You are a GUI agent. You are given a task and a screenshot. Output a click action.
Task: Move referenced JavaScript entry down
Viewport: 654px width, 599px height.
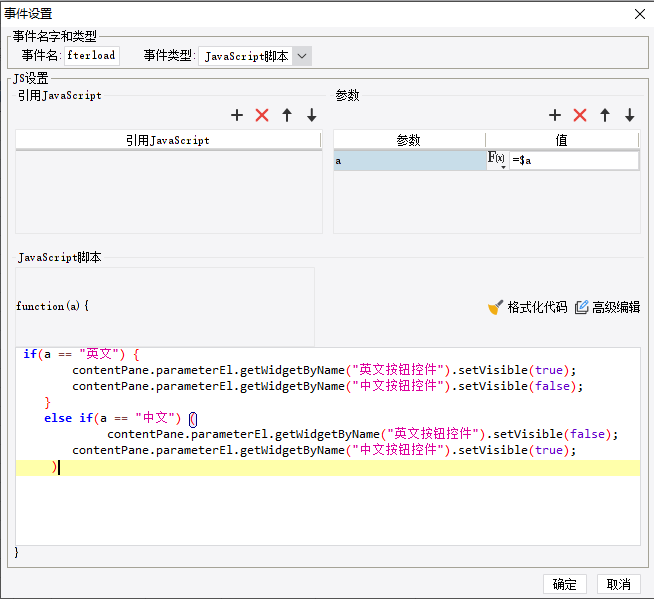(x=312, y=116)
